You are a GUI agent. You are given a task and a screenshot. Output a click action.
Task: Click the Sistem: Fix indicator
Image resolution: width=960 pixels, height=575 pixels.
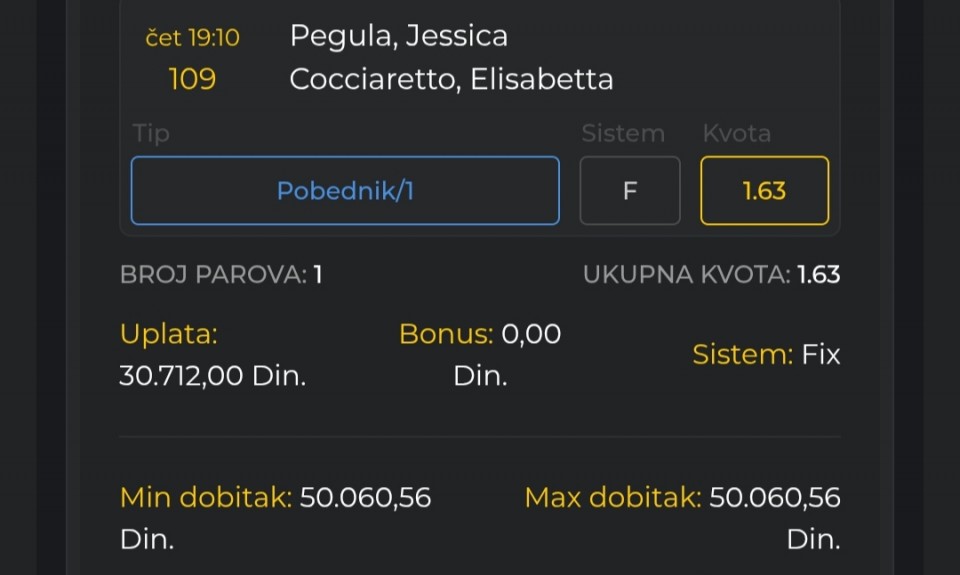pyautogui.click(x=766, y=354)
